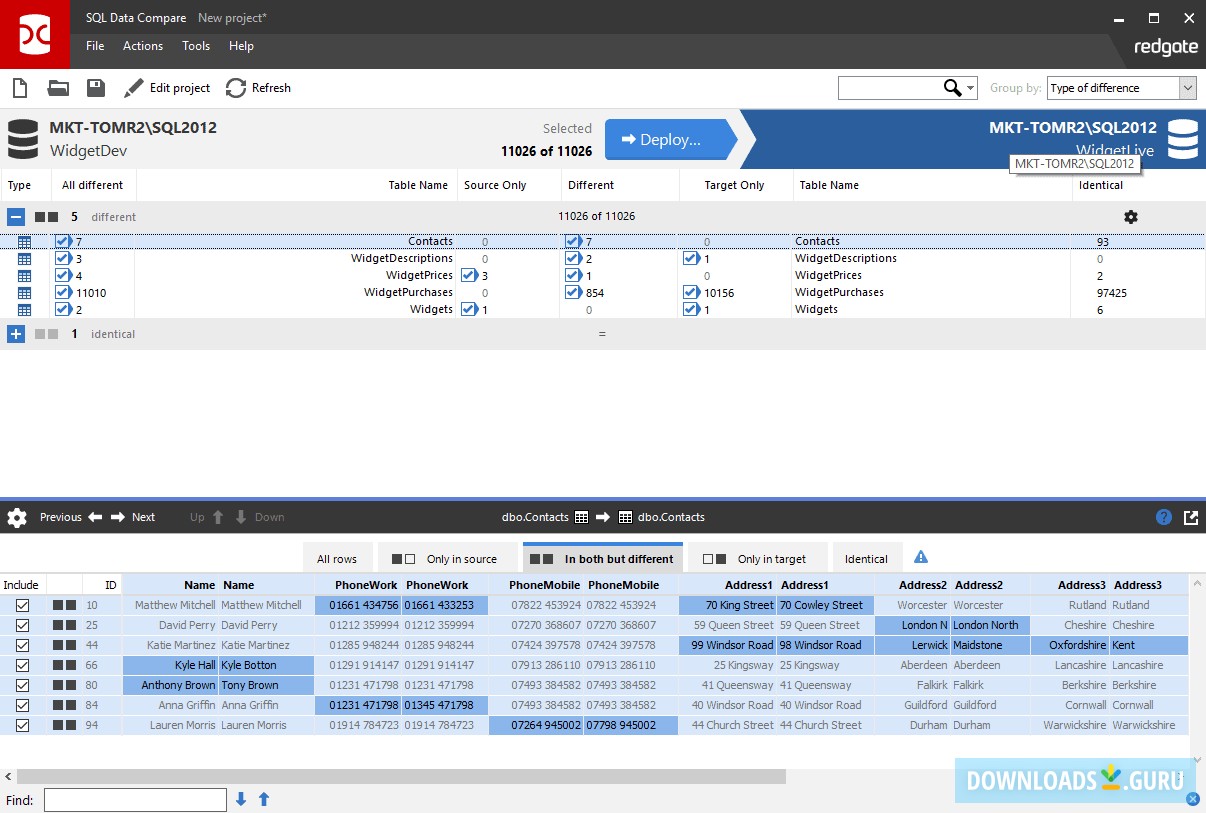
Task: Go to Next difference in the viewer
Action: coord(133,517)
